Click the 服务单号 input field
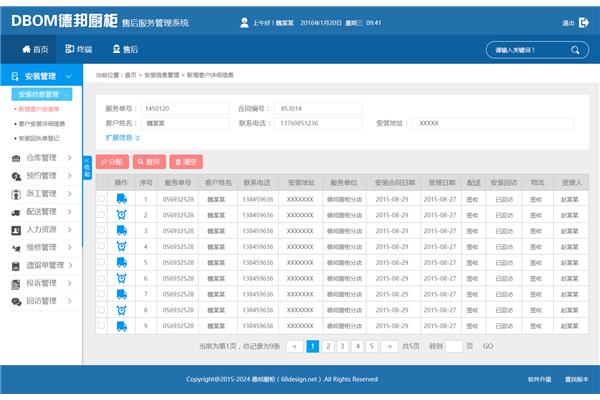600x400 pixels. point(185,109)
